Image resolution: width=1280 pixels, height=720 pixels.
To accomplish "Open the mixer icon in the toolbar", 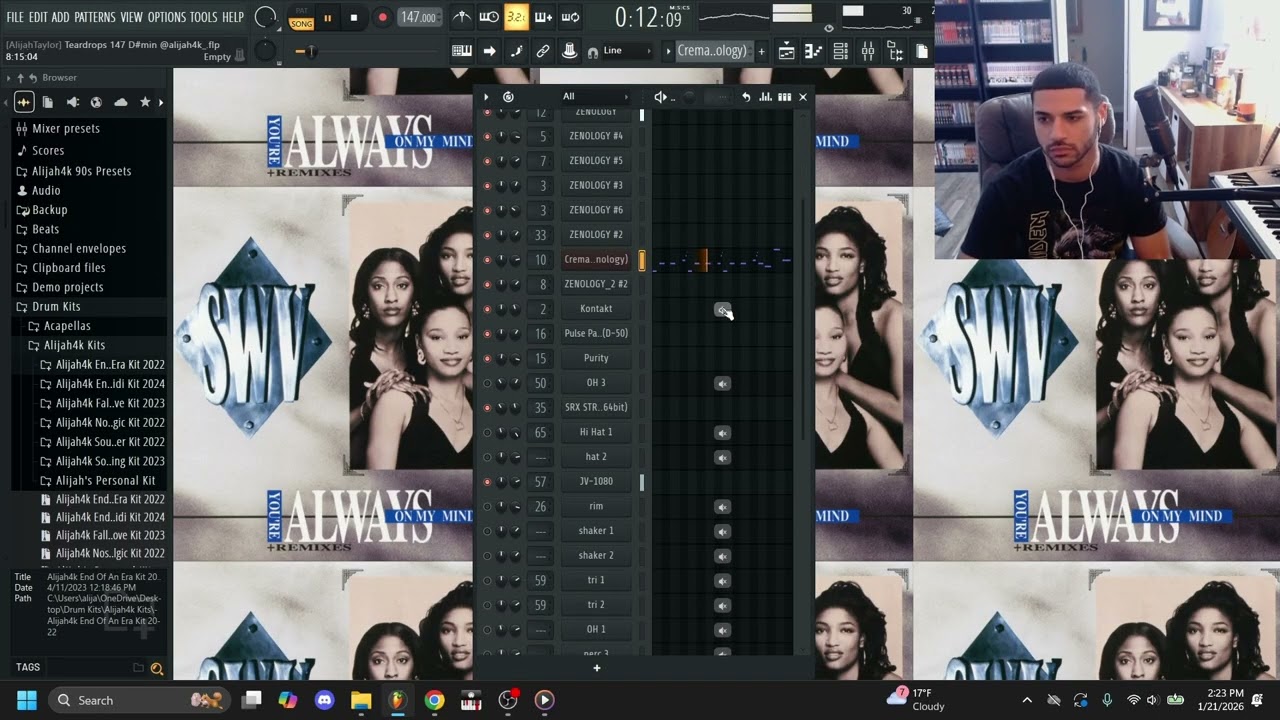I will pos(868,51).
